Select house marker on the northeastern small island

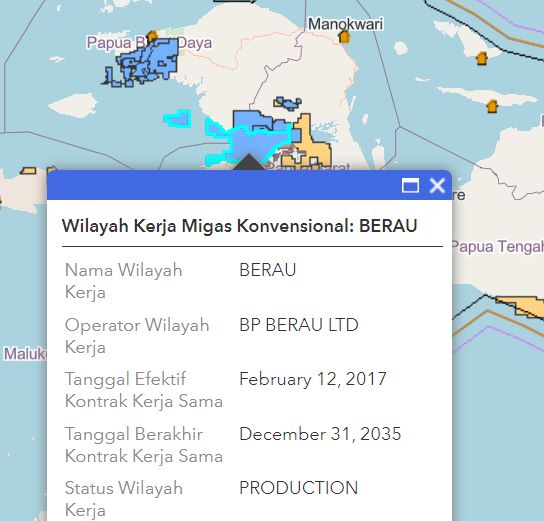482,58
